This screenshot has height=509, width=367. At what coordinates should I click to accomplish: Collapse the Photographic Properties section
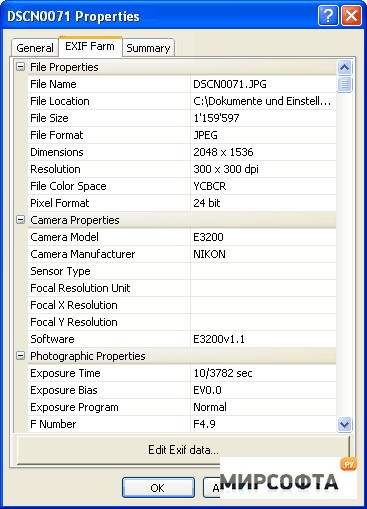point(21,356)
